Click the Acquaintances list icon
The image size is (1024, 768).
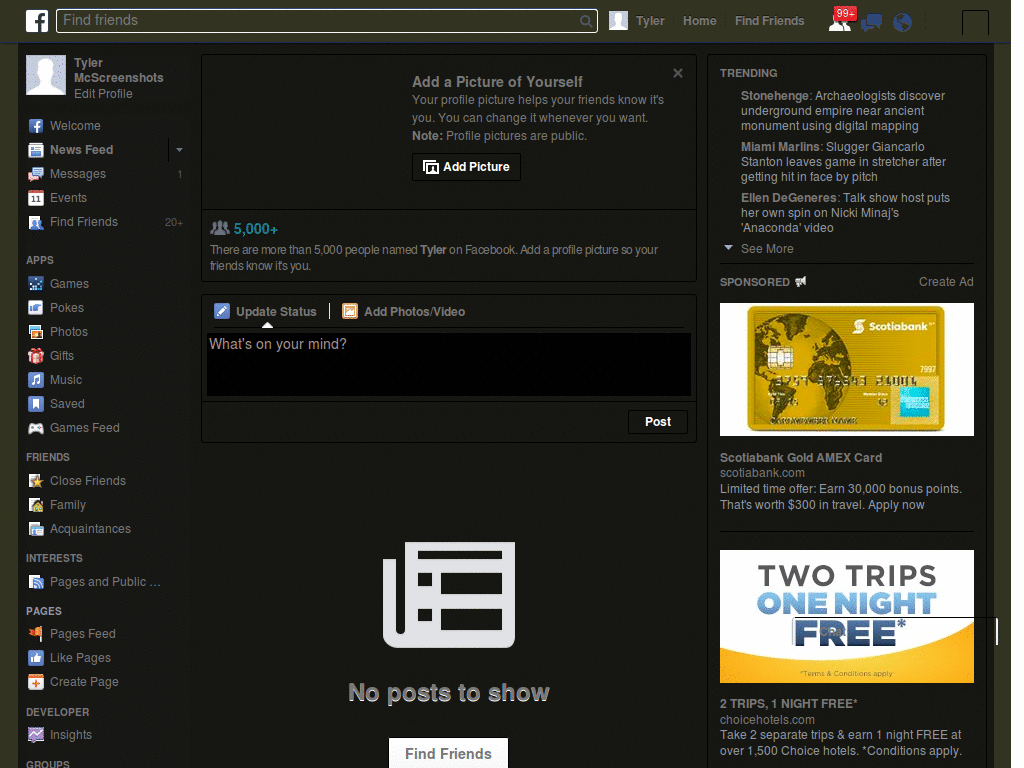(36, 529)
